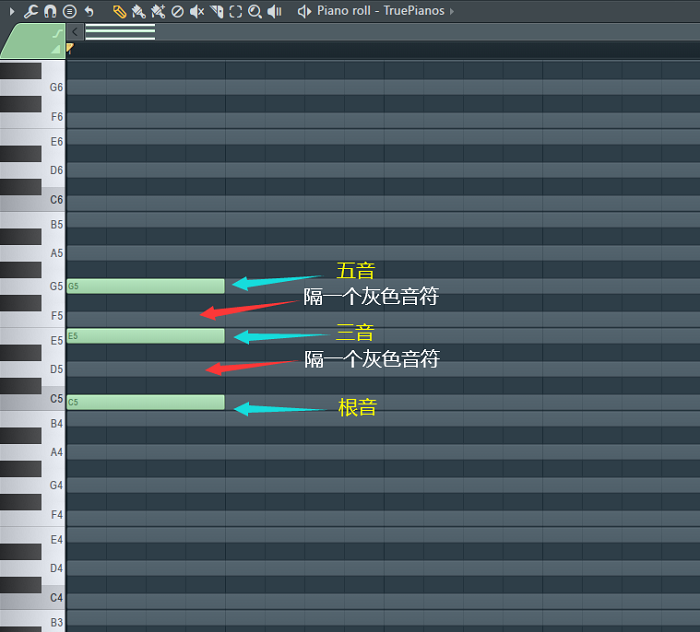Select the Slice tool
700x632 pixels.
(x=217, y=11)
